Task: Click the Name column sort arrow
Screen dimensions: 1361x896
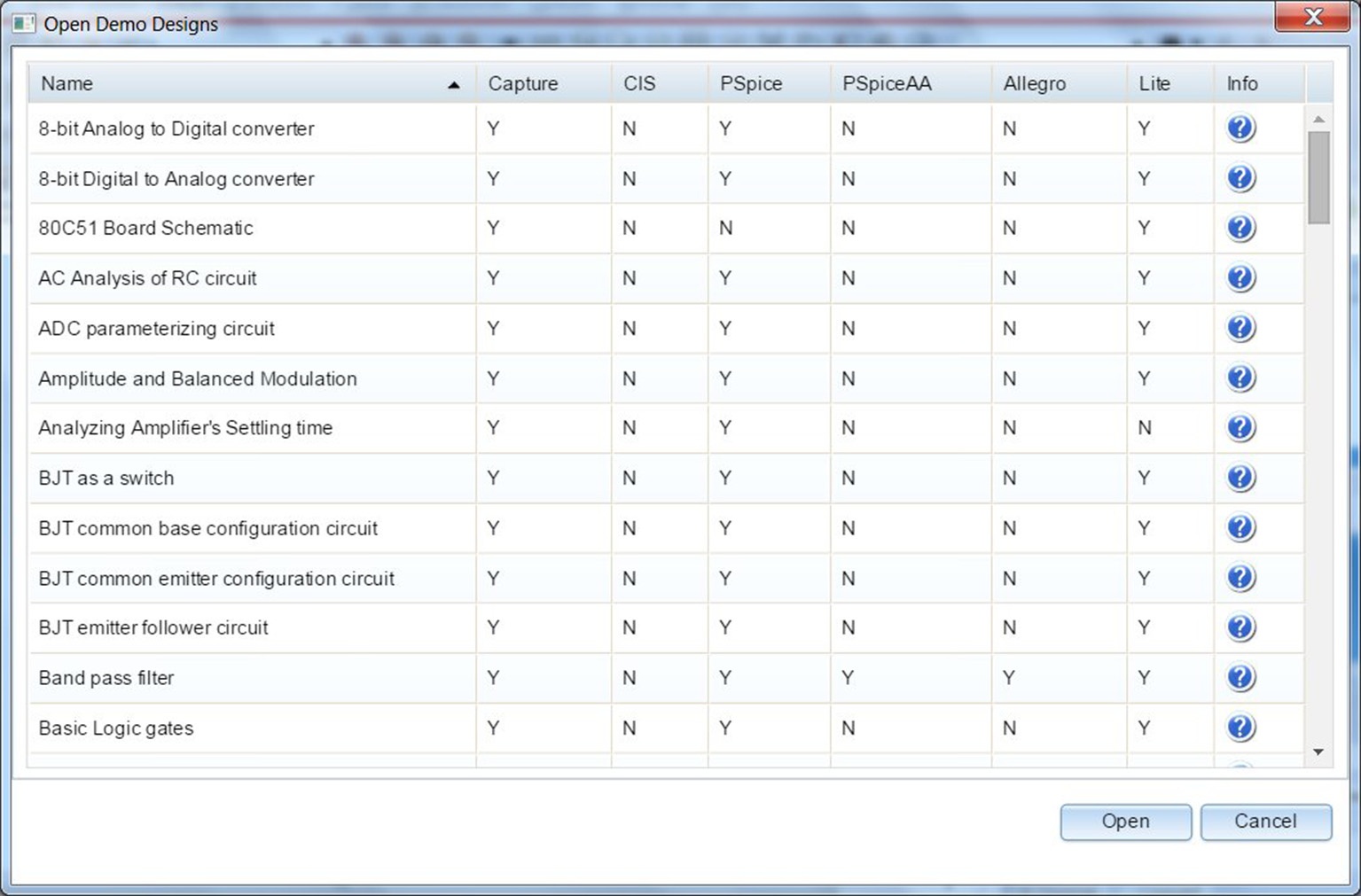Action: click(x=454, y=85)
